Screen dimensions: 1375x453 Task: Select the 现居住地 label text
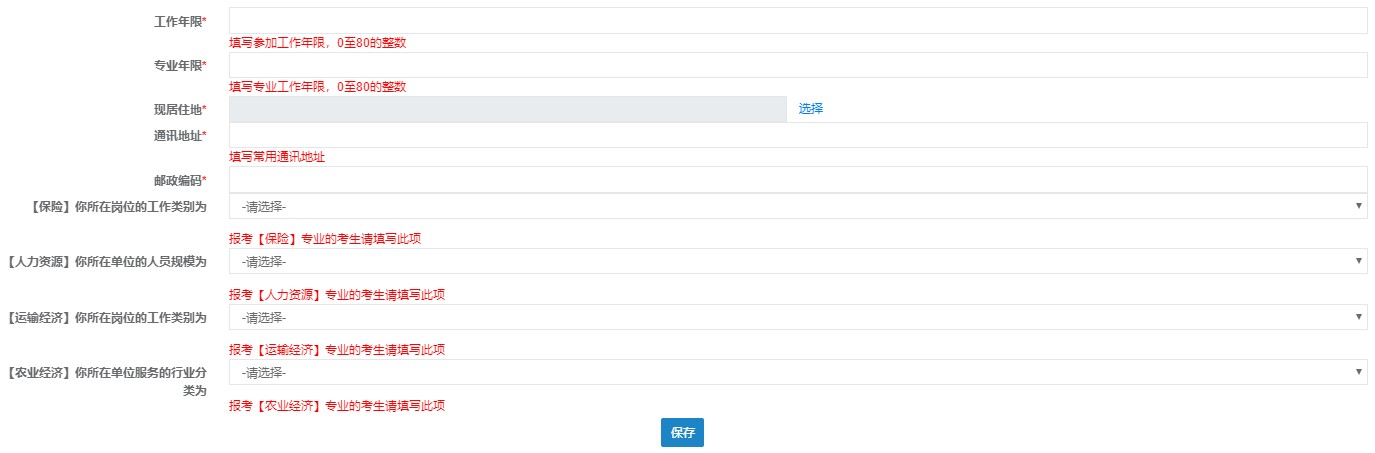[178, 110]
